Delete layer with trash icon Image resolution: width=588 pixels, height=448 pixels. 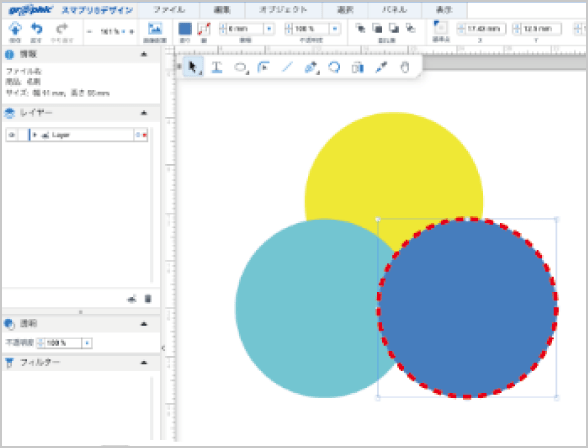148,299
